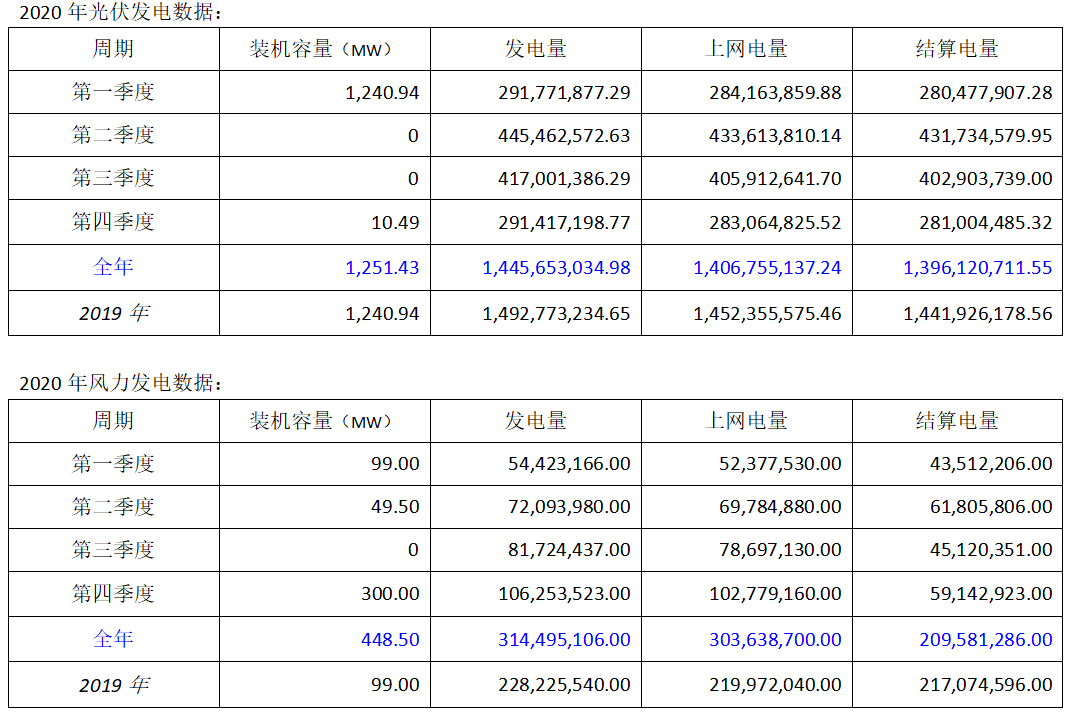Image resolution: width=1072 pixels, height=717 pixels.
Task: Click '第三季度' label in wind table
Action: 113,550
